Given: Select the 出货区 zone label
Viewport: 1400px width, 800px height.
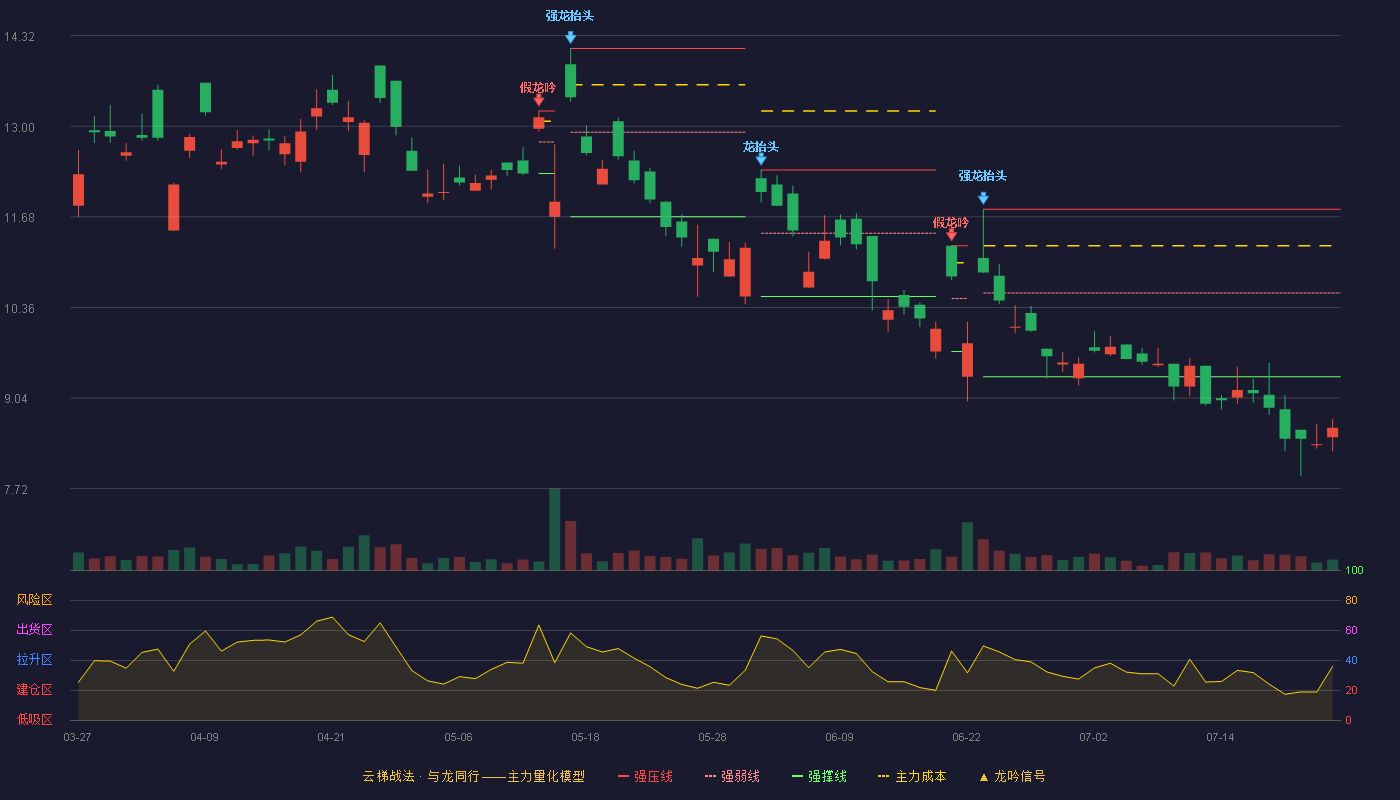Looking at the screenshot, I should tap(34, 630).
